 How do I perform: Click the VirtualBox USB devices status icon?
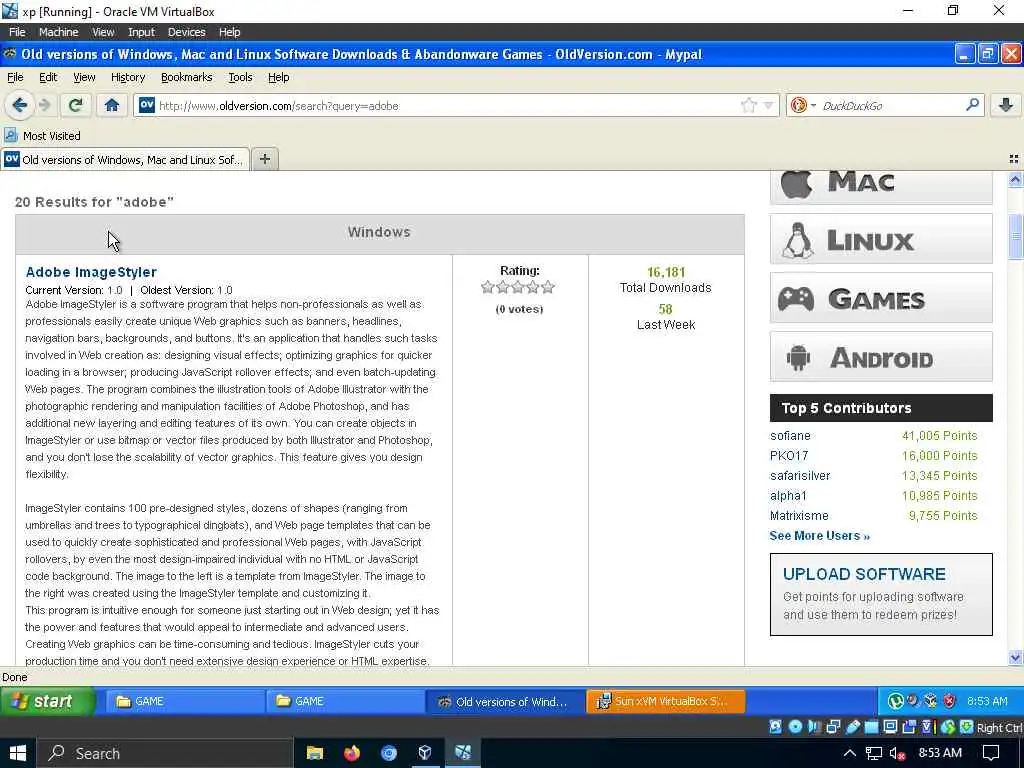click(x=853, y=726)
